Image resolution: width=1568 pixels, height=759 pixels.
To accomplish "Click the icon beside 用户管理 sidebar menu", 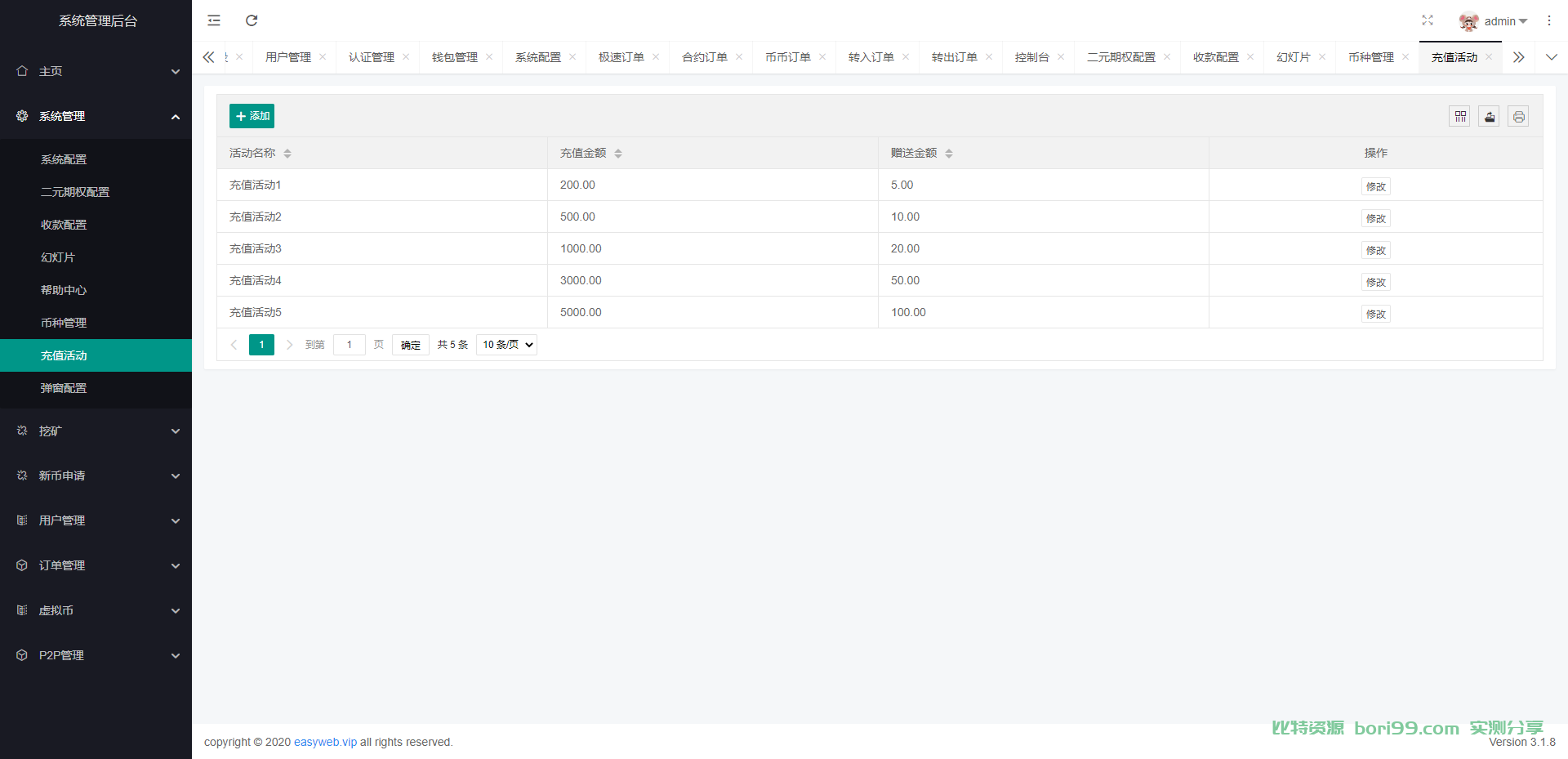I will point(22,520).
